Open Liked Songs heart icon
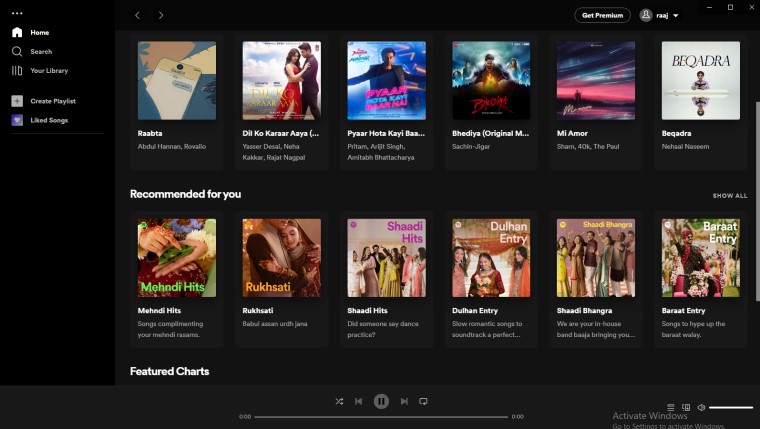Viewport: 760px width, 429px height. (x=17, y=120)
